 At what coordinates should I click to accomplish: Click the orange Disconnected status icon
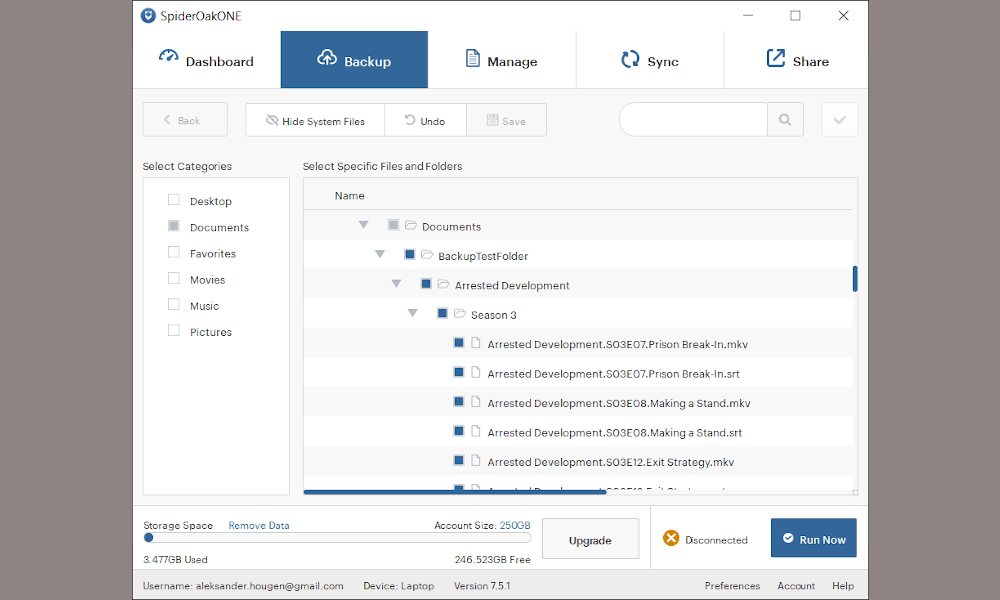pos(671,538)
